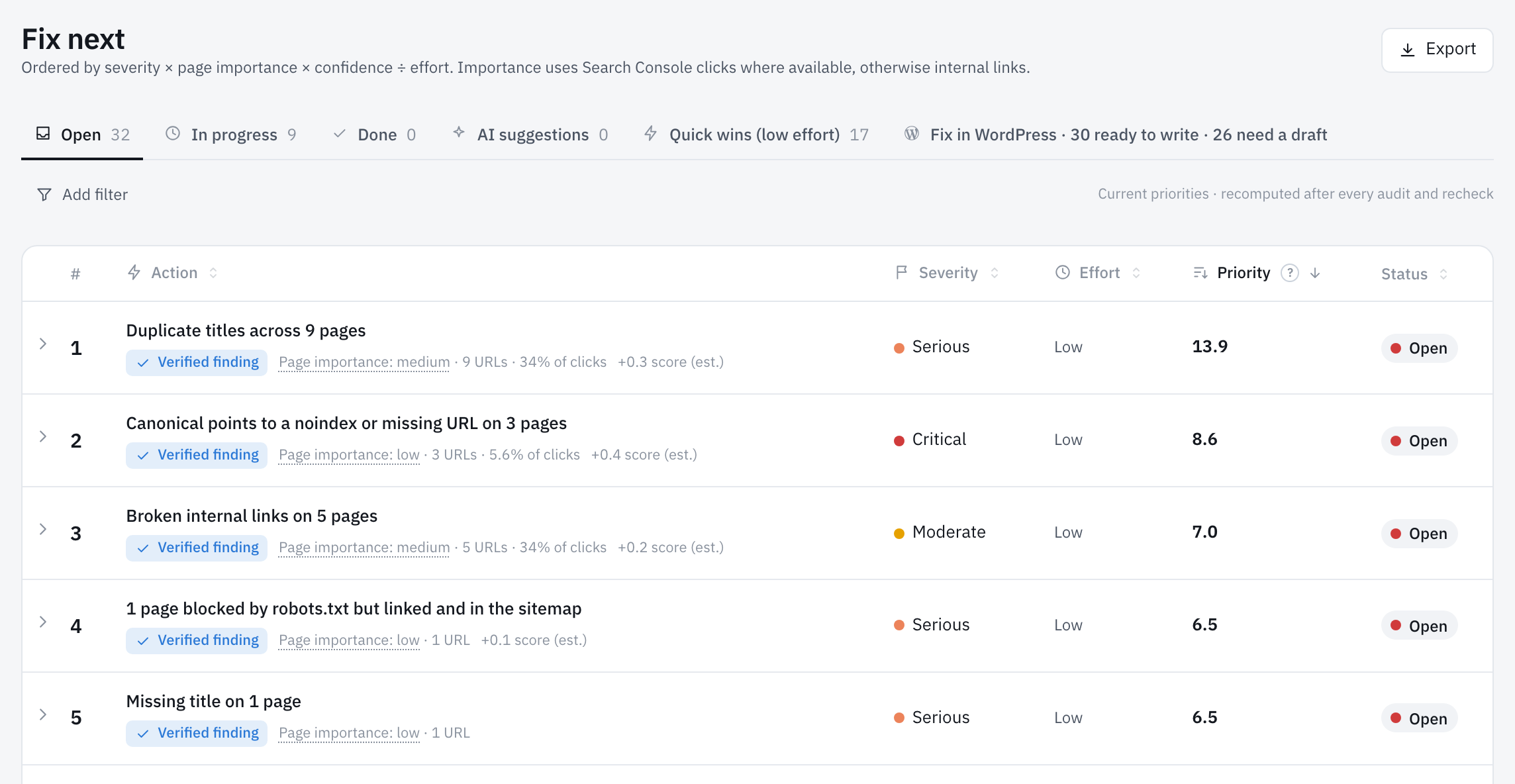Screen dimensions: 1515x784
Task: Open the AI suggestions tab
Action: tap(530, 134)
